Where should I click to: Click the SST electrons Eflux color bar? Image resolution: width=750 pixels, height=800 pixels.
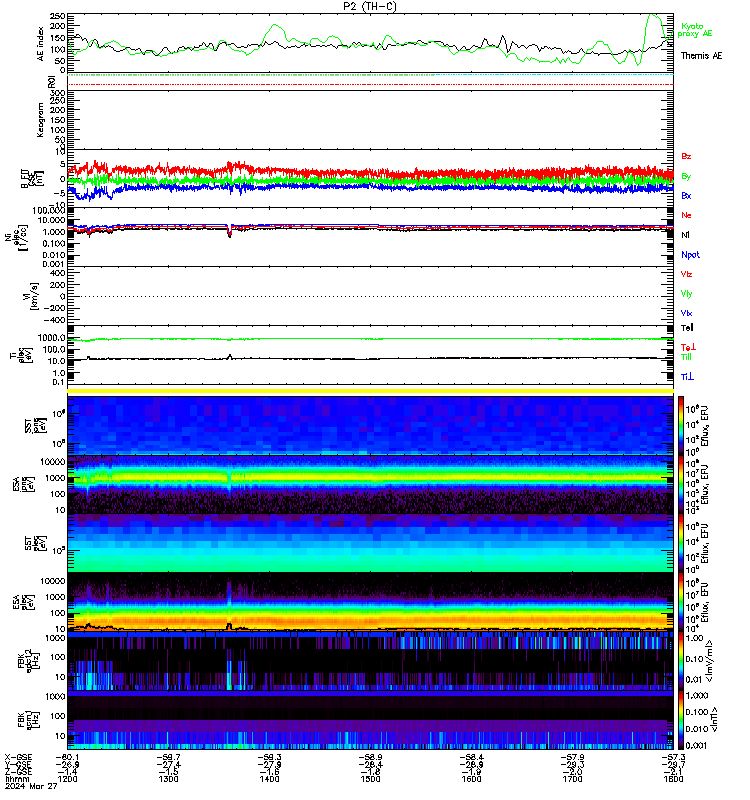681,543
